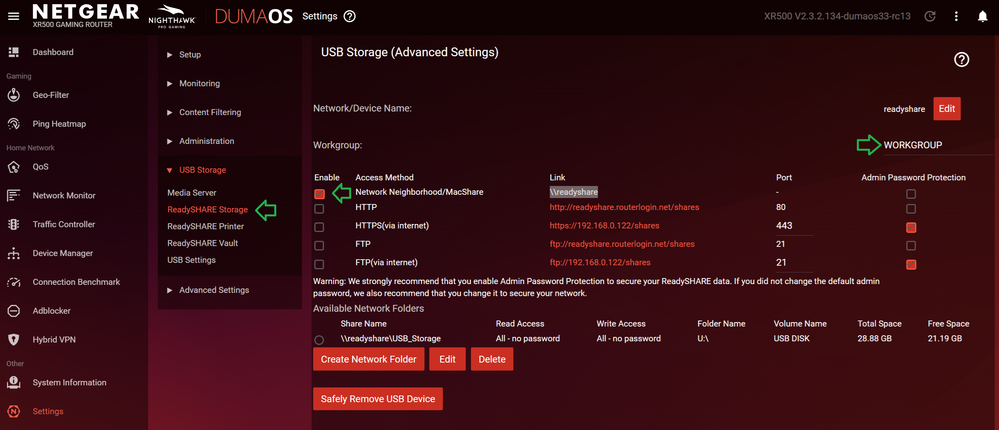Open https://192.168.0.122/shares link
Image resolution: width=999 pixels, height=430 pixels.
coord(605,226)
